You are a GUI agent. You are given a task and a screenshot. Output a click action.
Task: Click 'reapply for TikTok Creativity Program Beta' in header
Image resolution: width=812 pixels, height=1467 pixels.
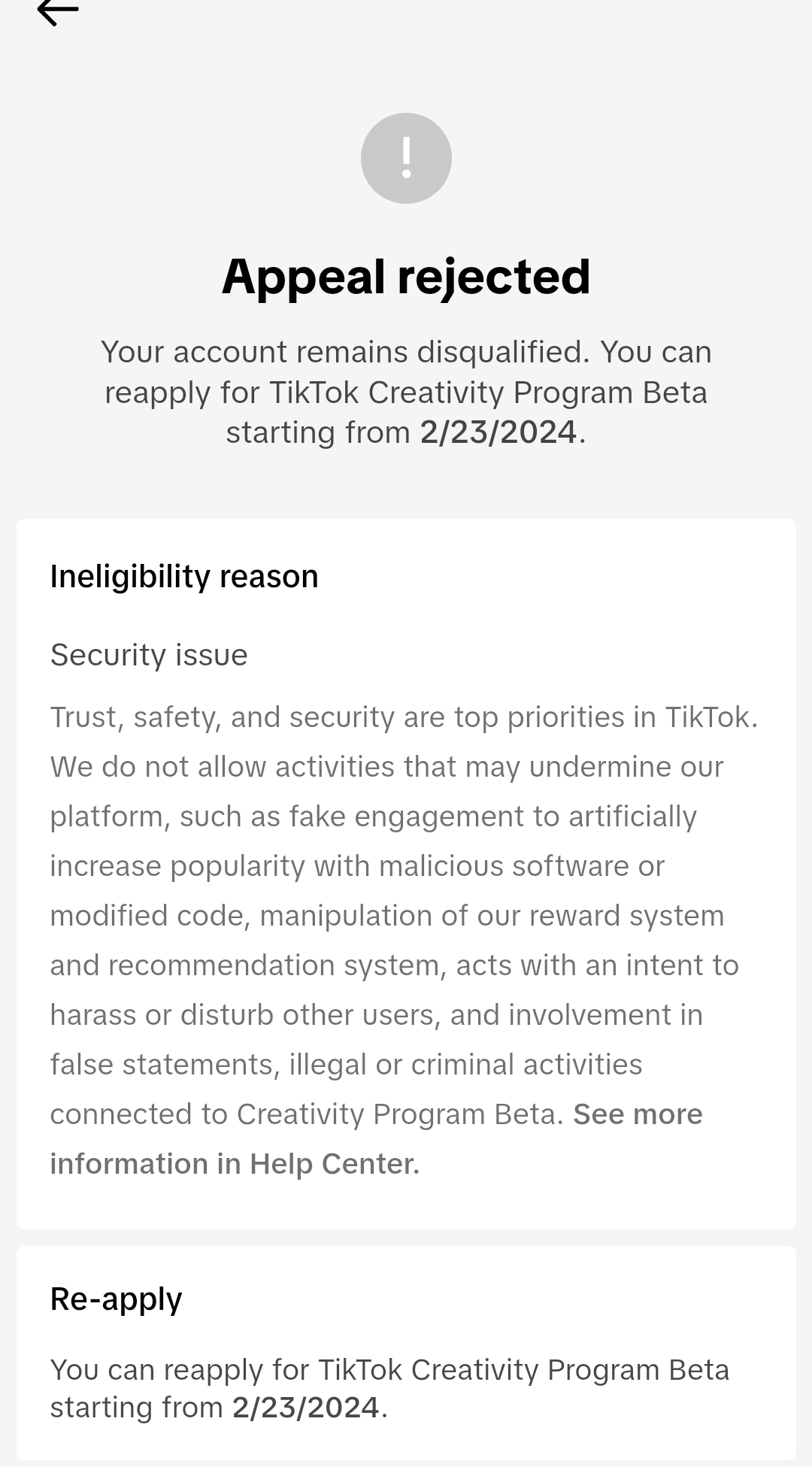pos(406,393)
